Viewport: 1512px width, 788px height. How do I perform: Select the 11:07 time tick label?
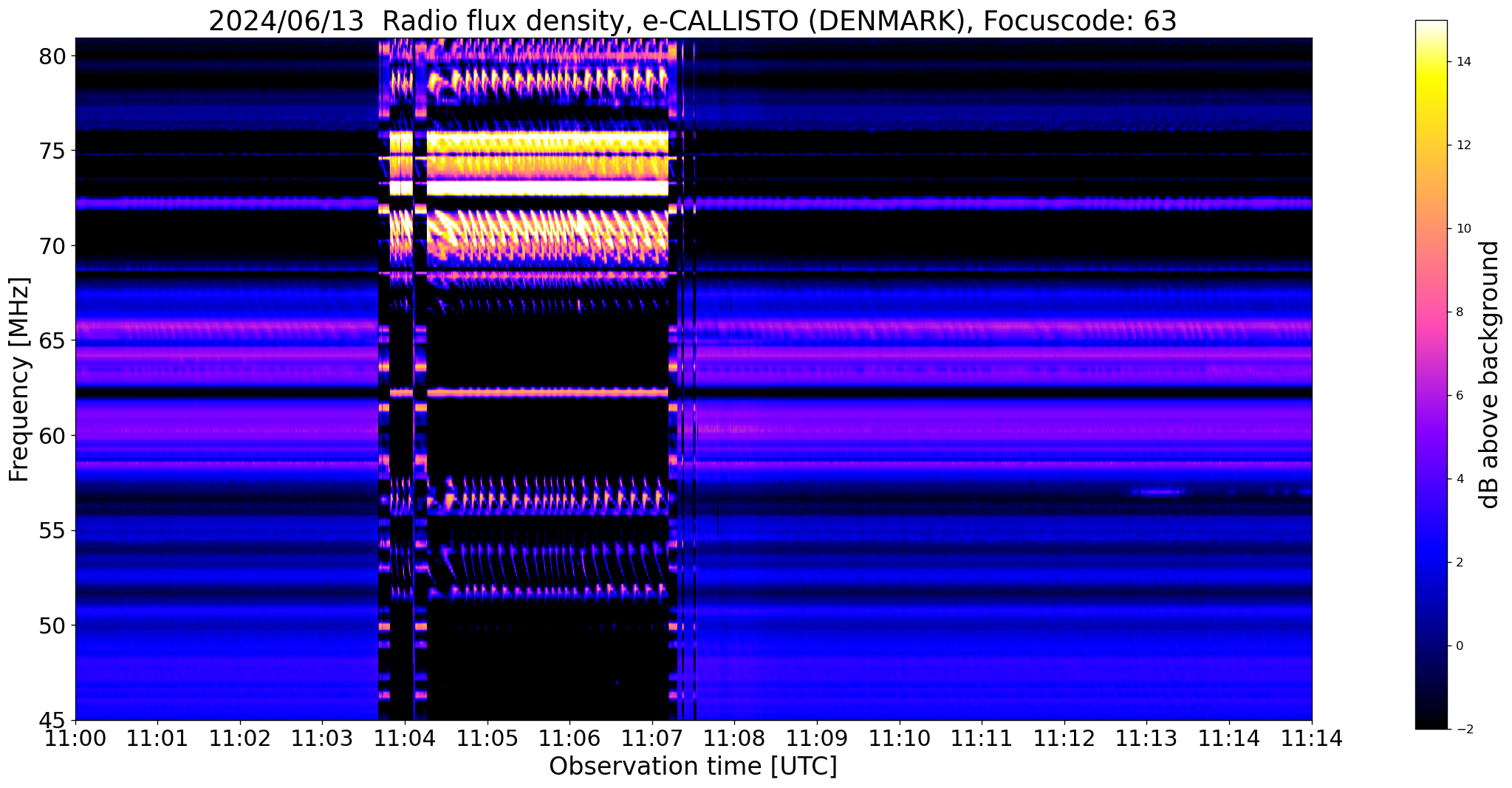652,738
